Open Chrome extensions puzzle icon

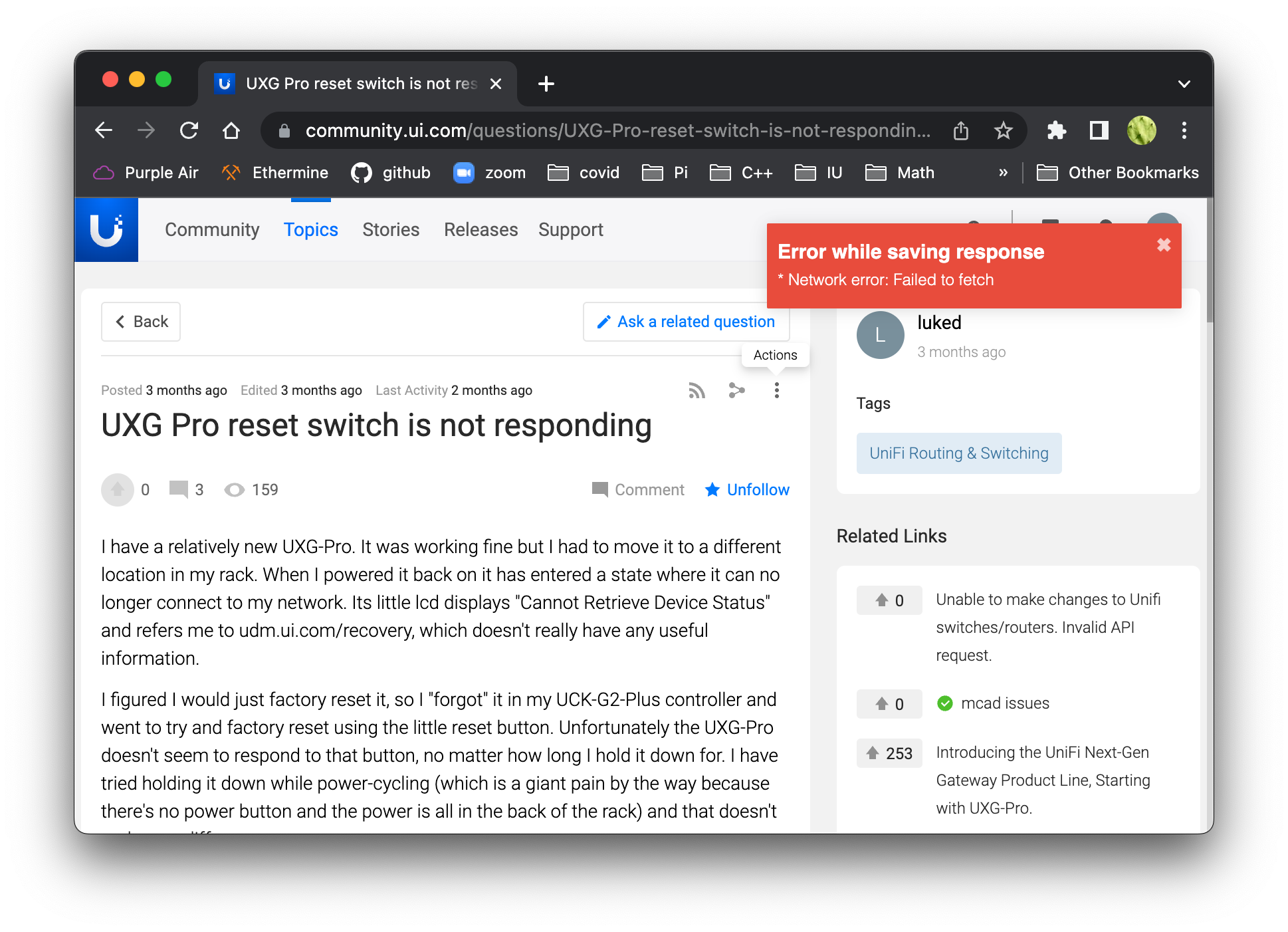[1056, 131]
